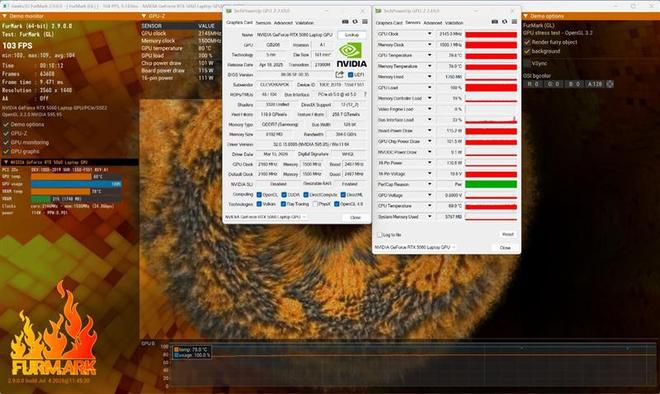Open the GPU selector dropdown in Sensors window

415,247
